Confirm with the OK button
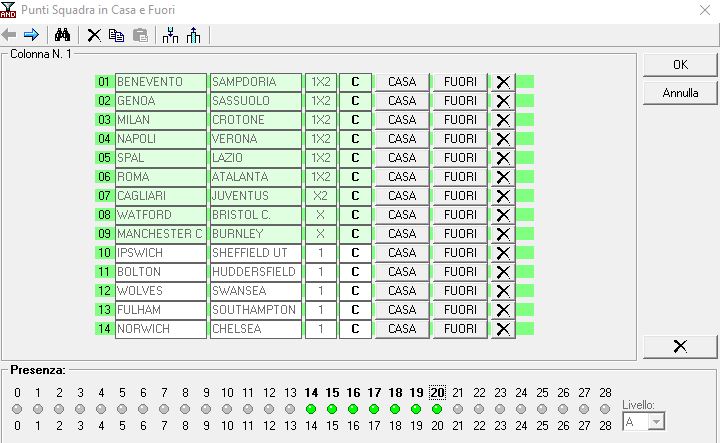Image resolution: width=720 pixels, height=443 pixels. pos(680,65)
